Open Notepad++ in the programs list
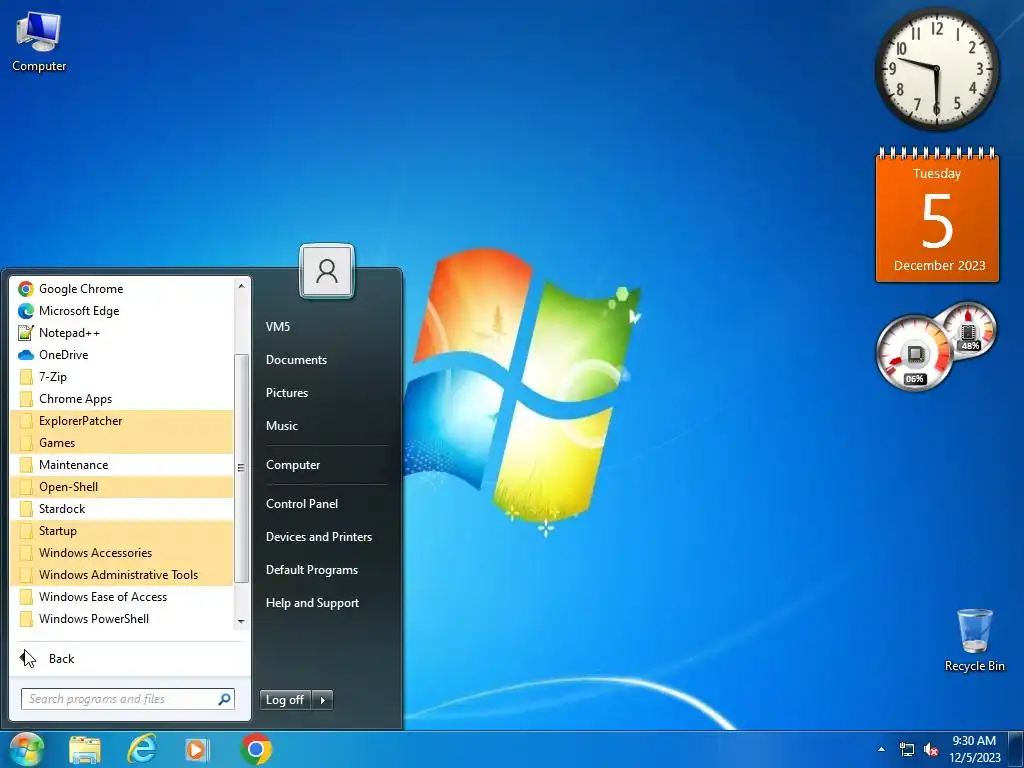Image resolution: width=1024 pixels, height=768 pixels. (x=122, y=333)
